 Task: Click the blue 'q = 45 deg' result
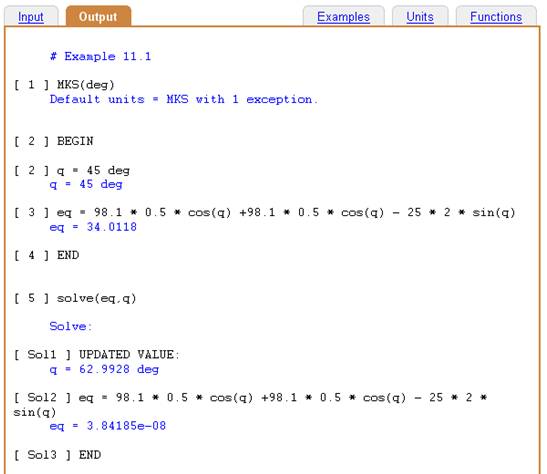point(86,184)
